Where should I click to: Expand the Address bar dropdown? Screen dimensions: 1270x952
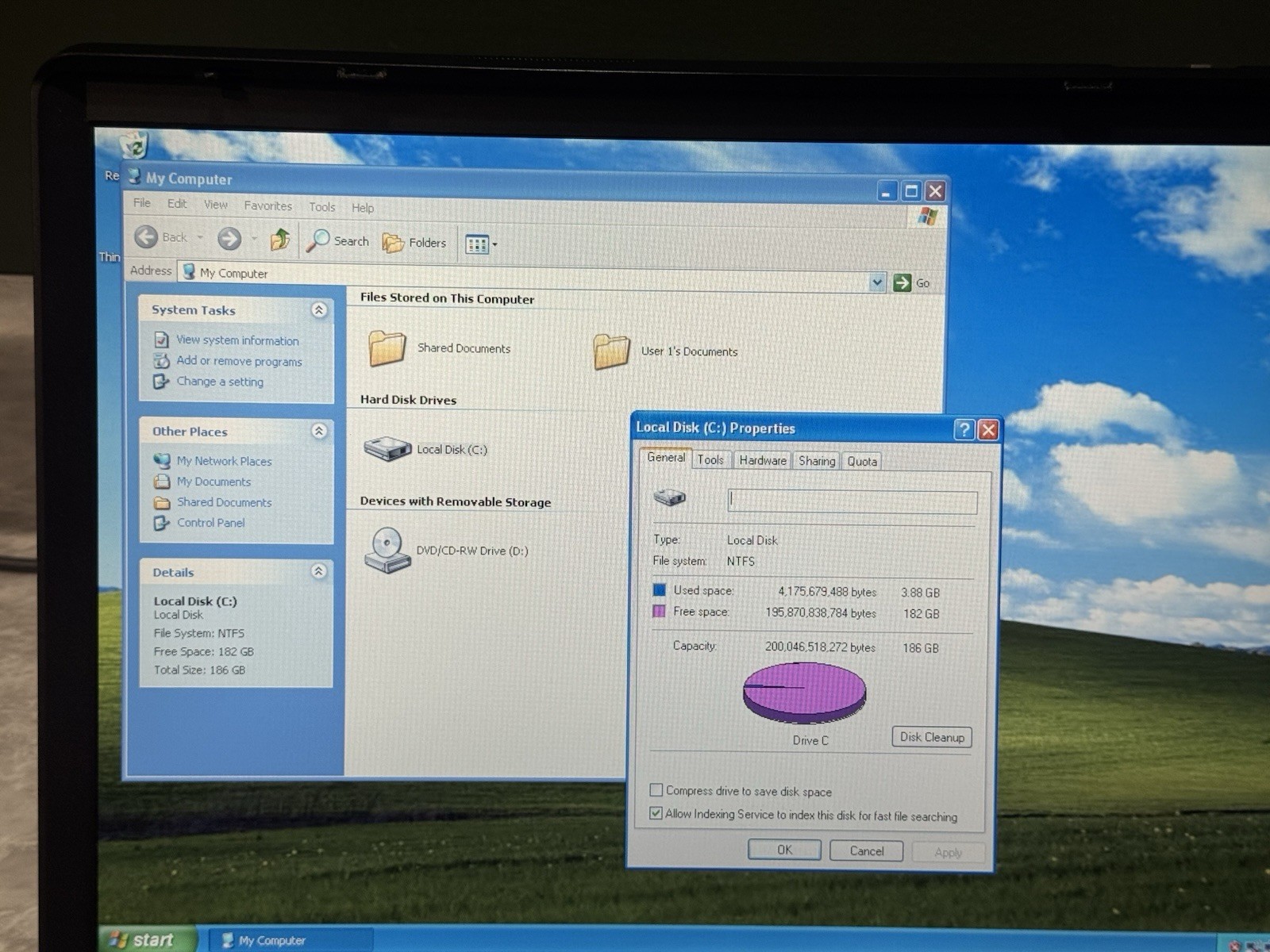tap(876, 282)
